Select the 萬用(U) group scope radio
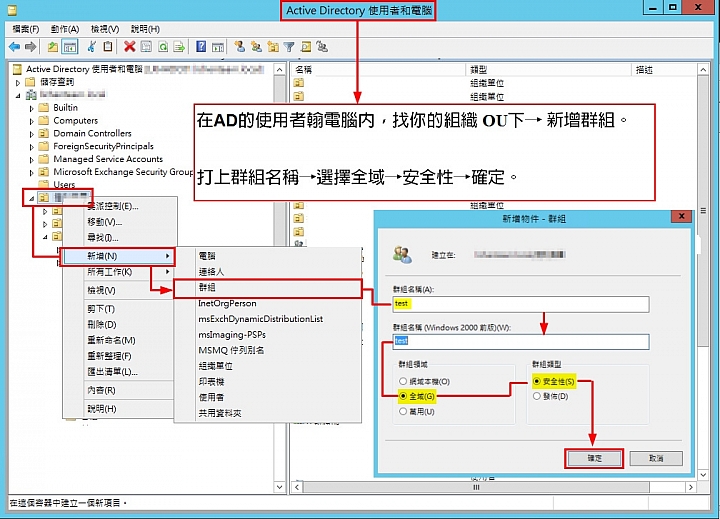This screenshot has height=519, width=720. coord(403,412)
